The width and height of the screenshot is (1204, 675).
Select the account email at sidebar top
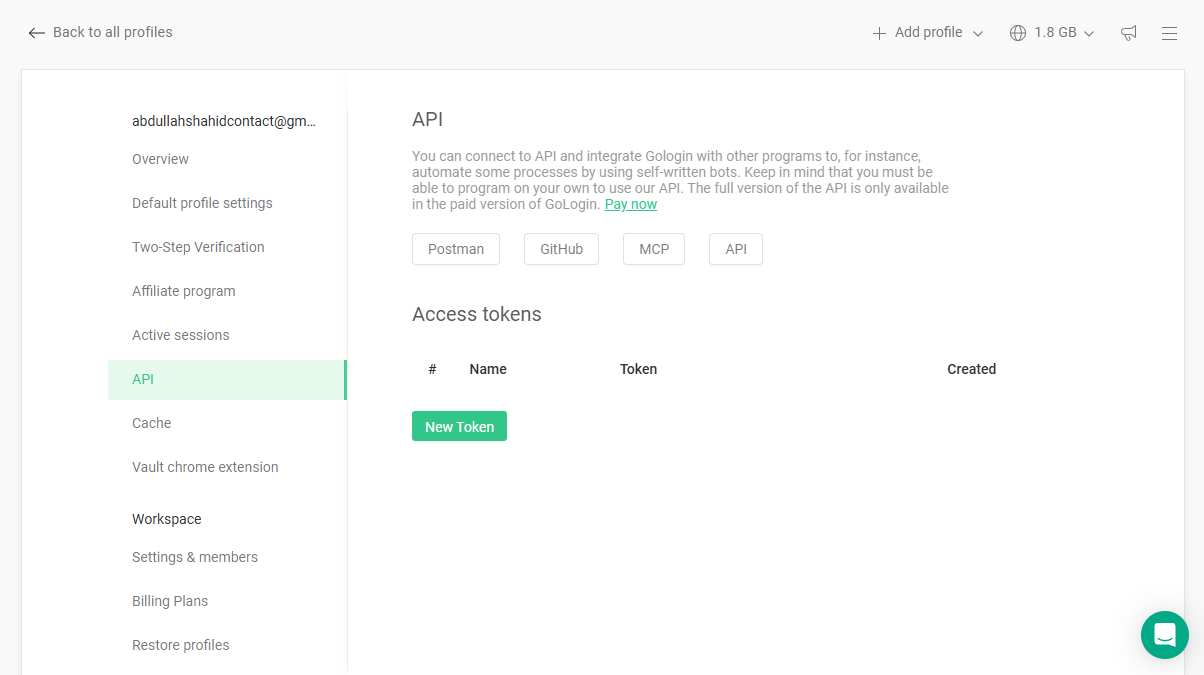pyautogui.click(x=222, y=120)
